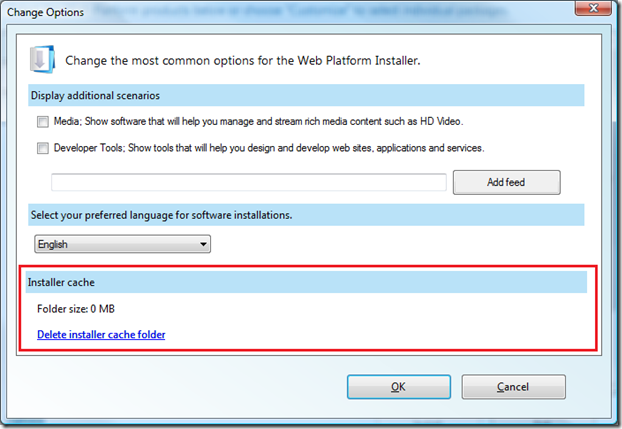Tick the Developer Tools checkbox
Viewport: 622px width, 429px height.
43,148
